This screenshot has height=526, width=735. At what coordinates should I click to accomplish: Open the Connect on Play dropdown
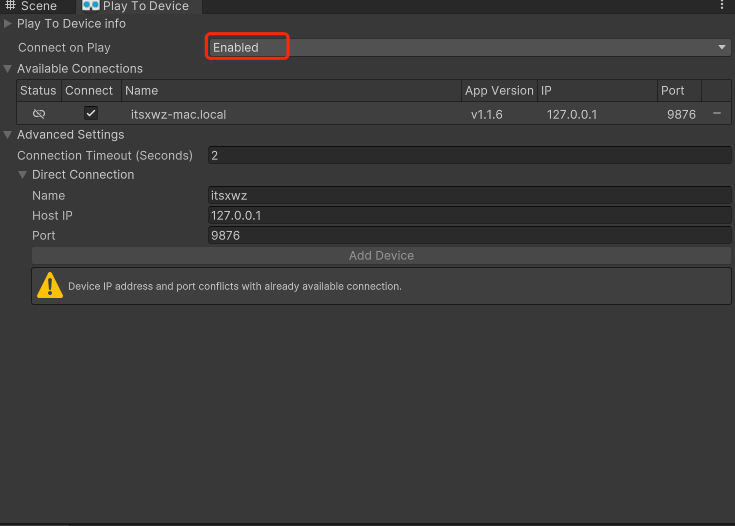[x=468, y=47]
